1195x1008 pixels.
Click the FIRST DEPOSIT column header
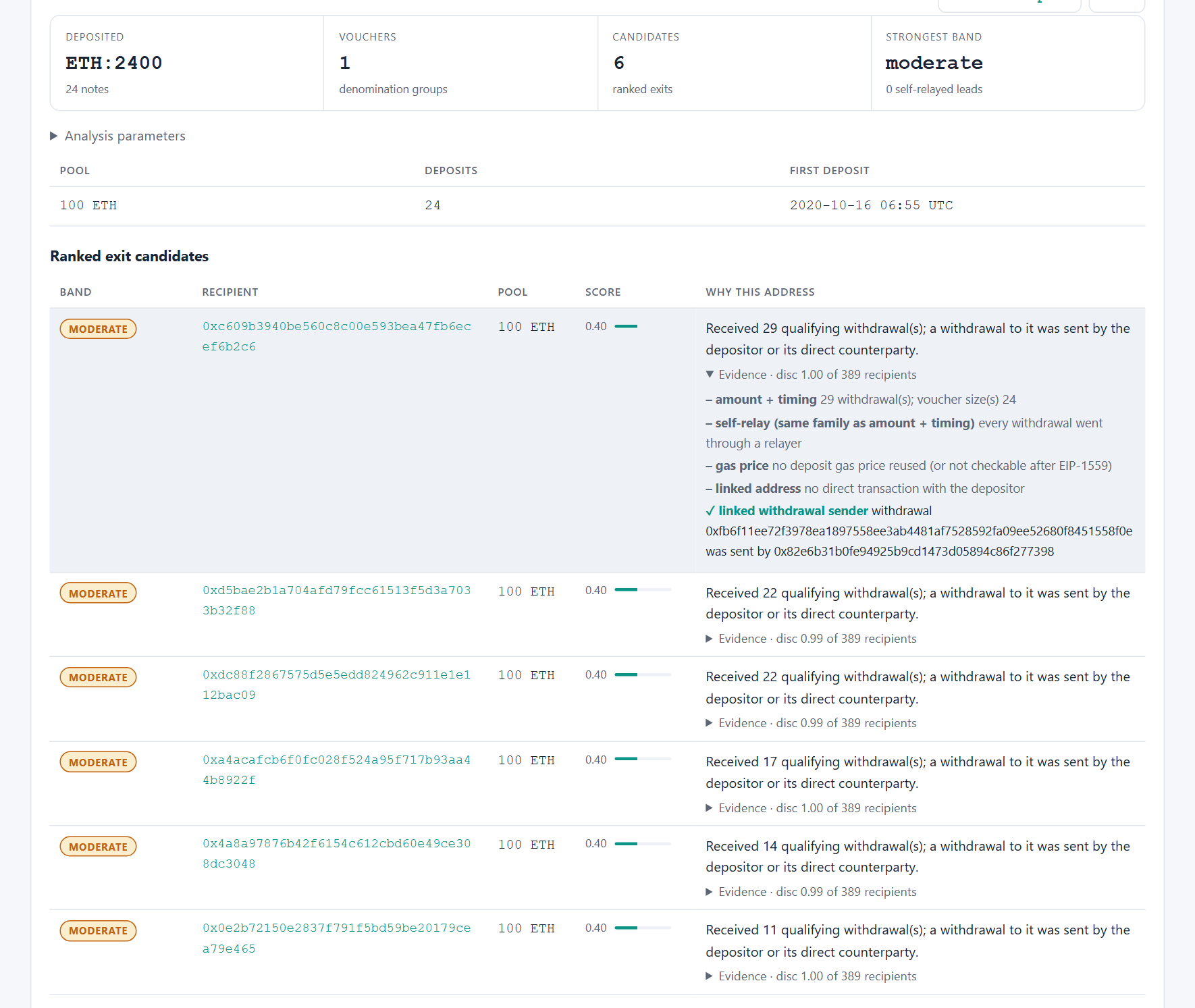coord(830,171)
